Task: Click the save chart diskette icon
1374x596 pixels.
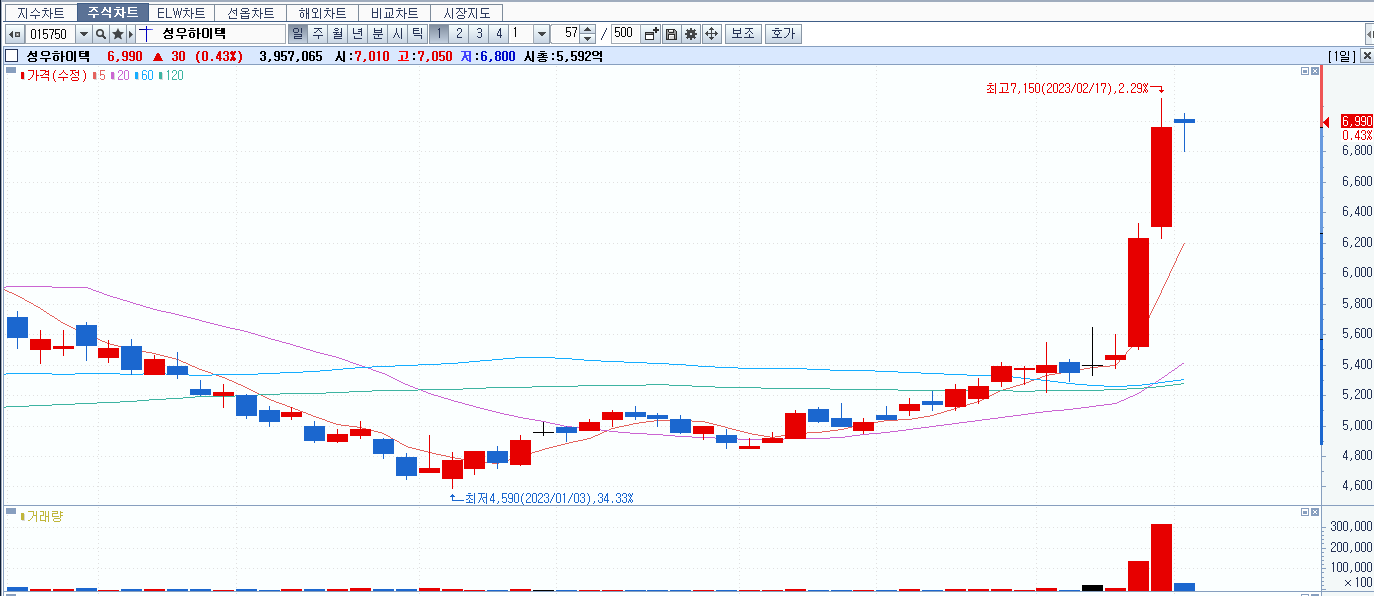Action: [x=671, y=34]
